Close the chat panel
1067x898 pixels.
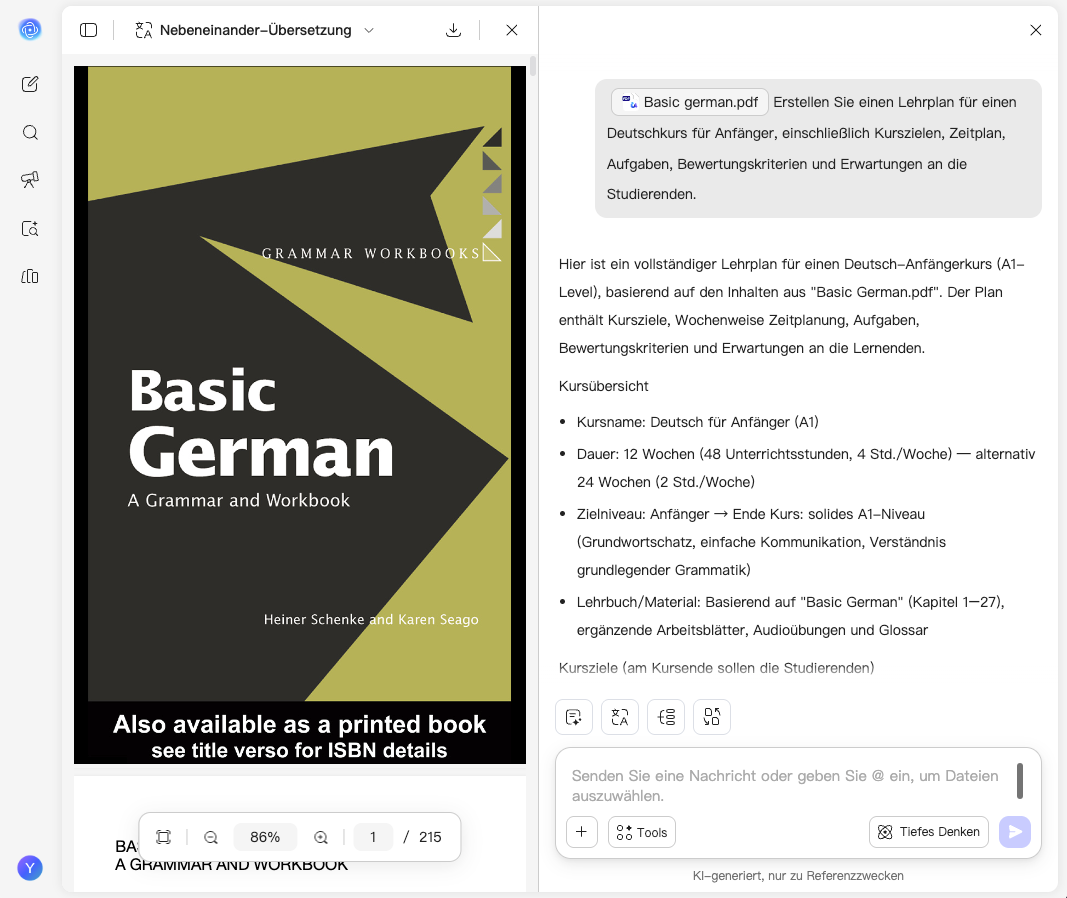pos(1036,30)
